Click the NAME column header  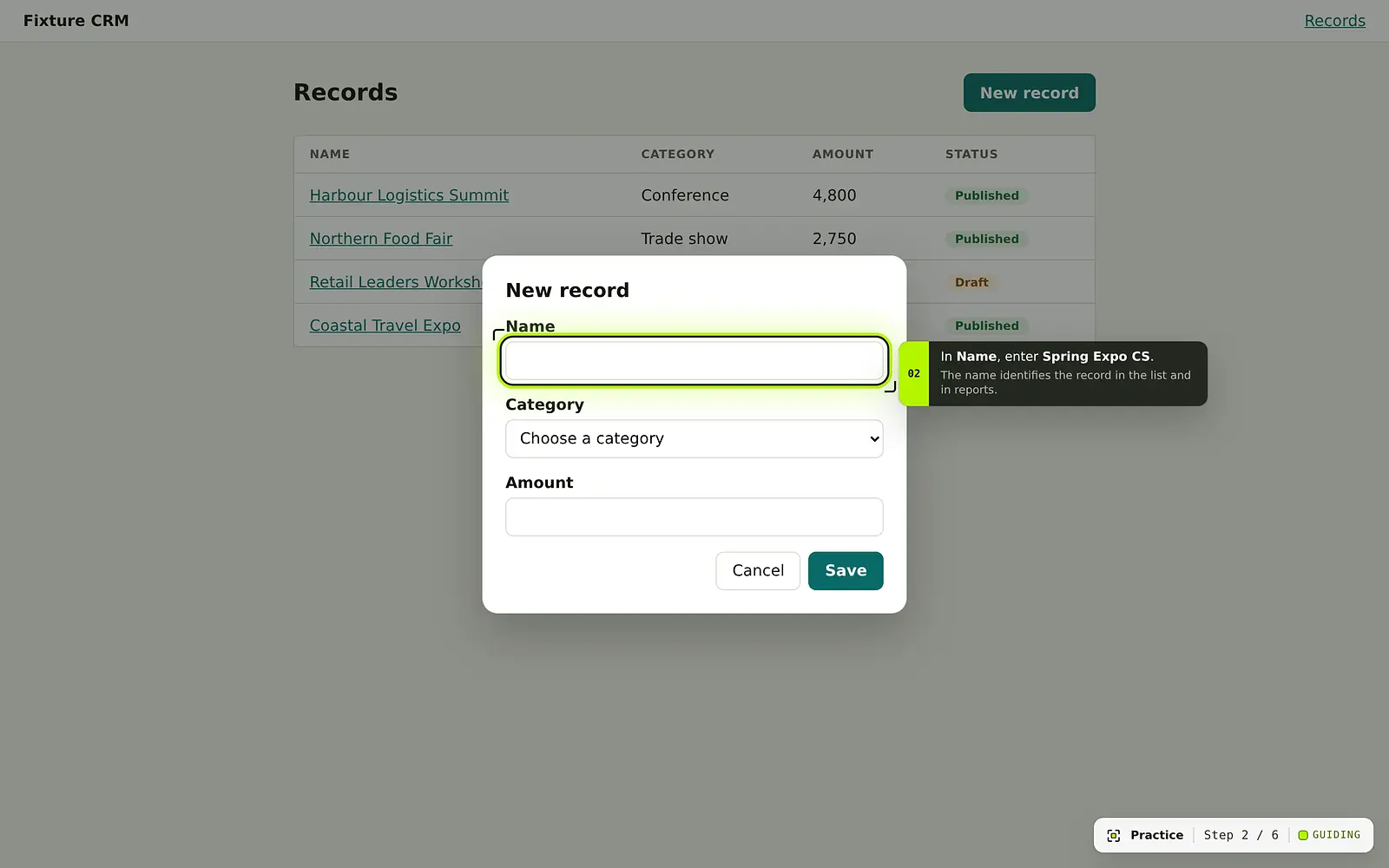pyautogui.click(x=330, y=155)
